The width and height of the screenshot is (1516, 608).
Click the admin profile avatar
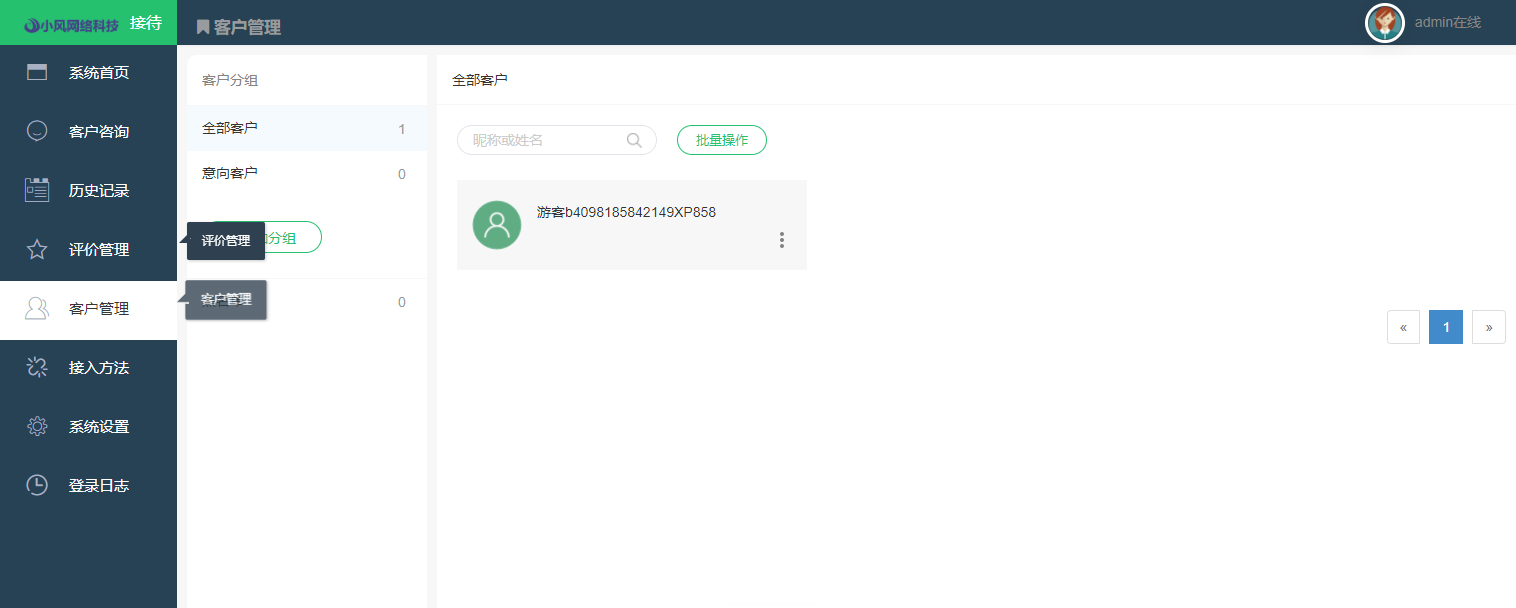(x=1385, y=22)
